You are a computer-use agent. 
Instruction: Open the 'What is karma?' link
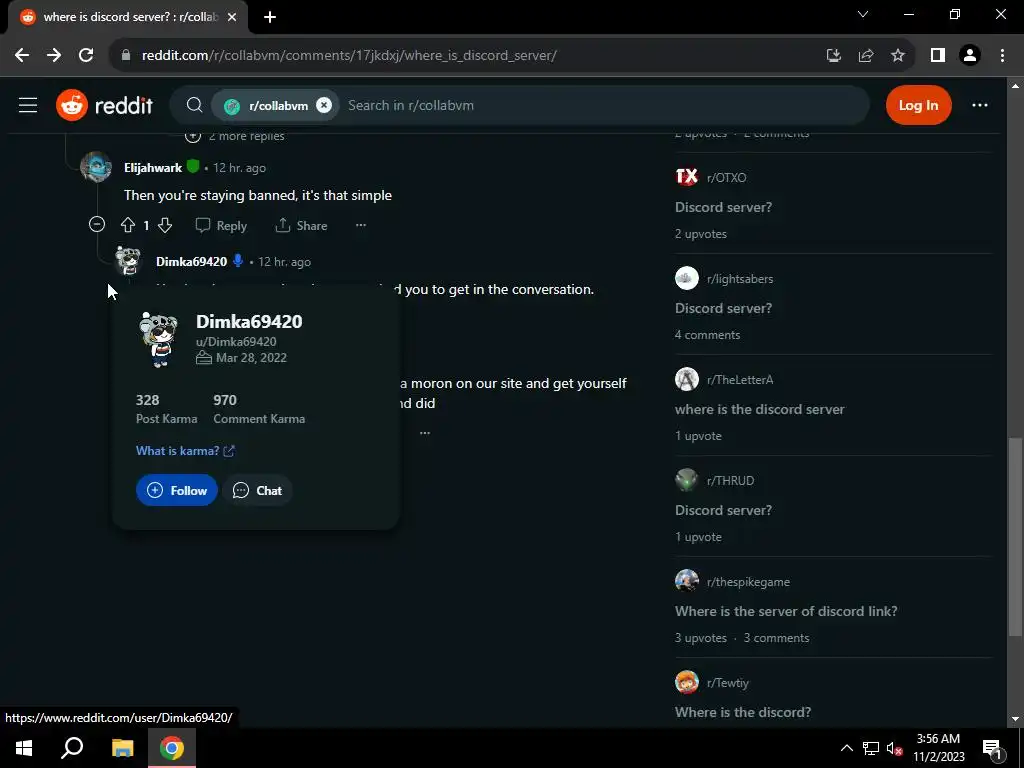click(x=185, y=451)
